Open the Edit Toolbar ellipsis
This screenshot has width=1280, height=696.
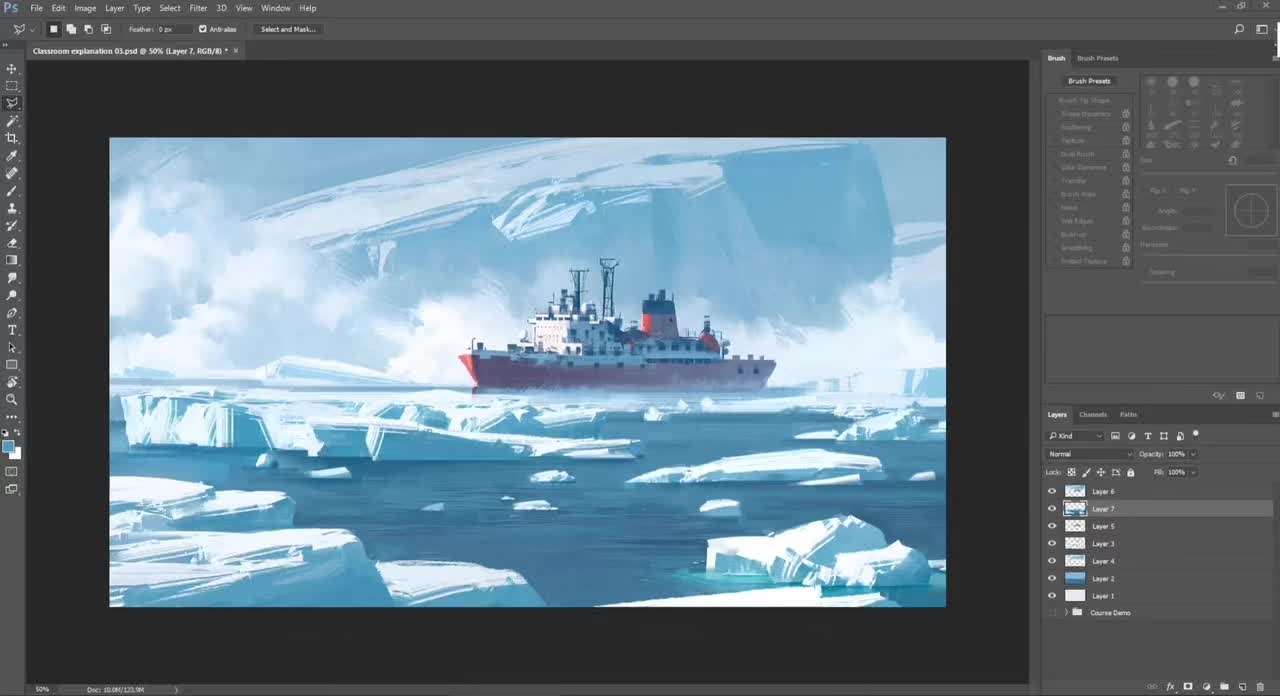[x=12, y=417]
